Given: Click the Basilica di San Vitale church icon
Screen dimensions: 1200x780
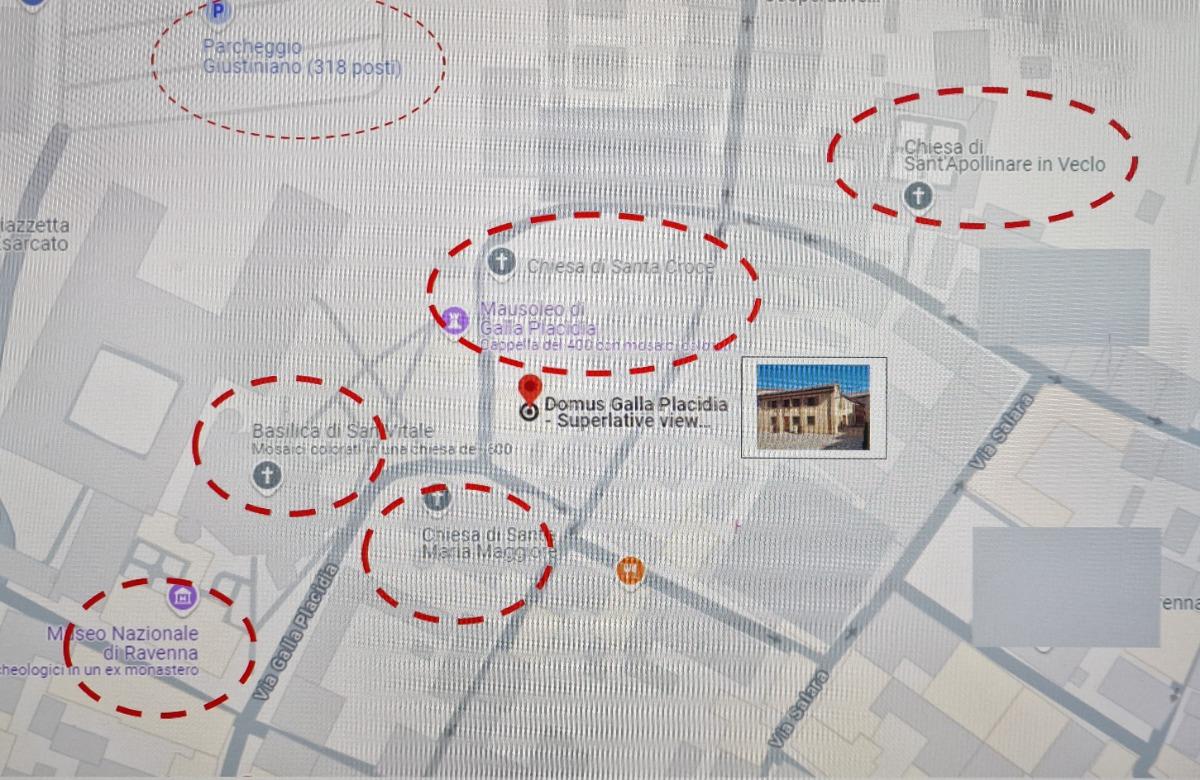Looking at the screenshot, I should (266, 477).
